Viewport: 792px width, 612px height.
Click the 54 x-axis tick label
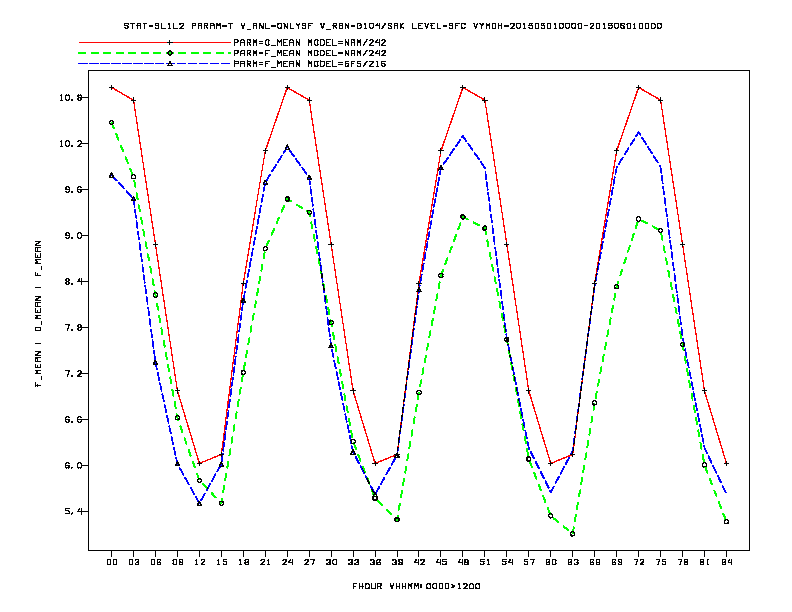pos(507,562)
